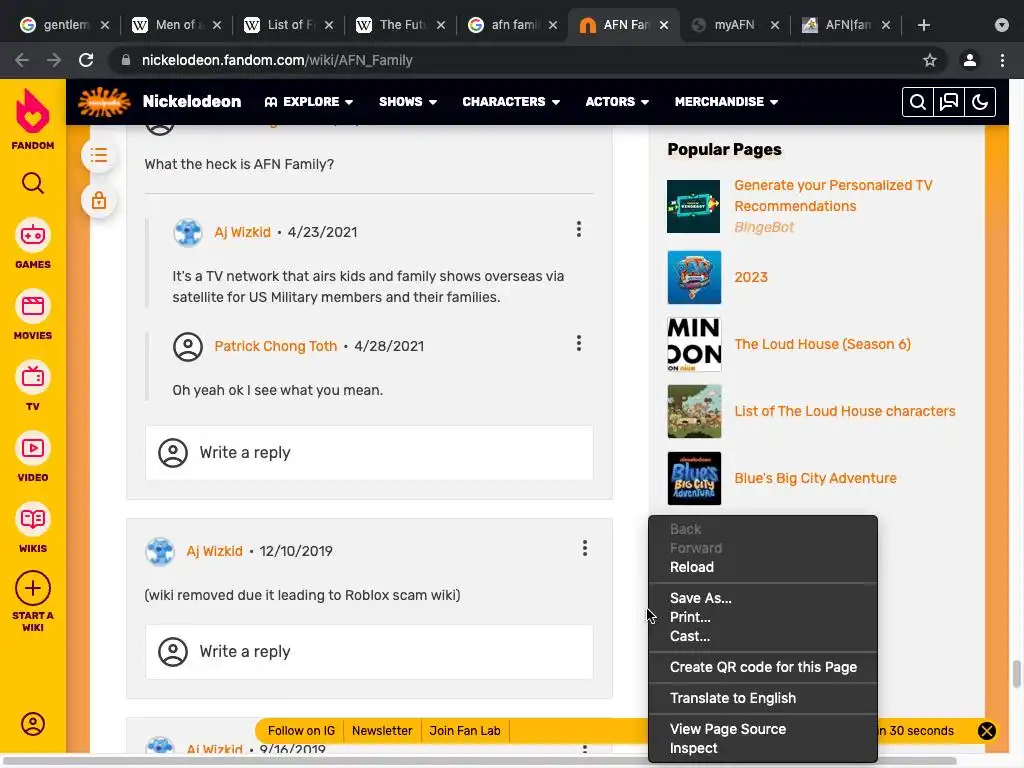Click the padlock page protection icon
This screenshot has width=1024, height=768.
coord(99,200)
